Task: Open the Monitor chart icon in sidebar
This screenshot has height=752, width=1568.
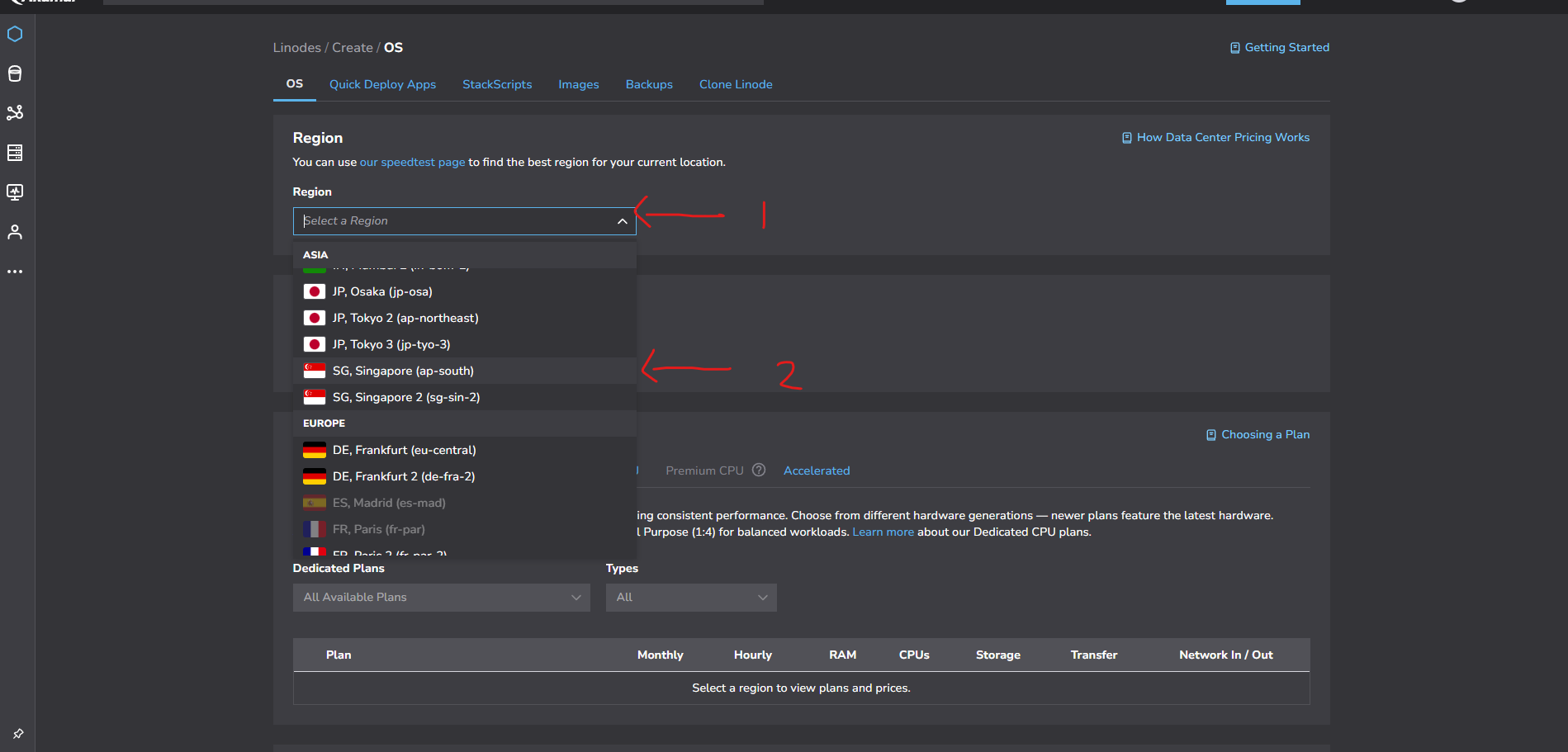Action: click(x=15, y=192)
